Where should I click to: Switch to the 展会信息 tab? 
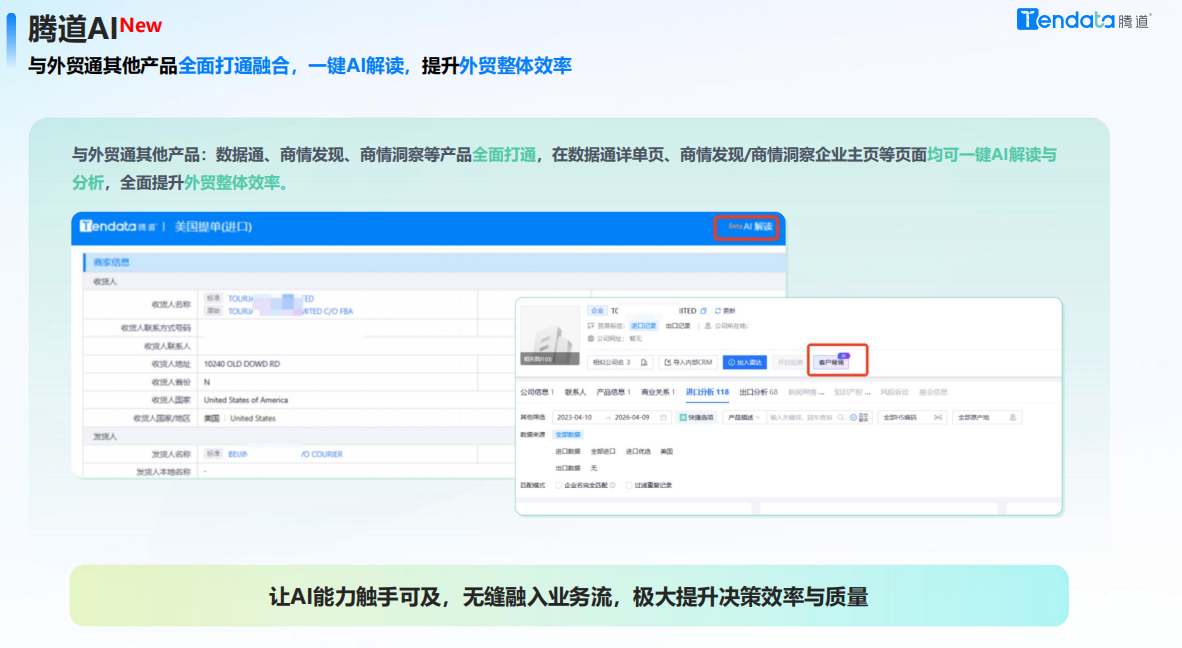click(x=933, y=392)
